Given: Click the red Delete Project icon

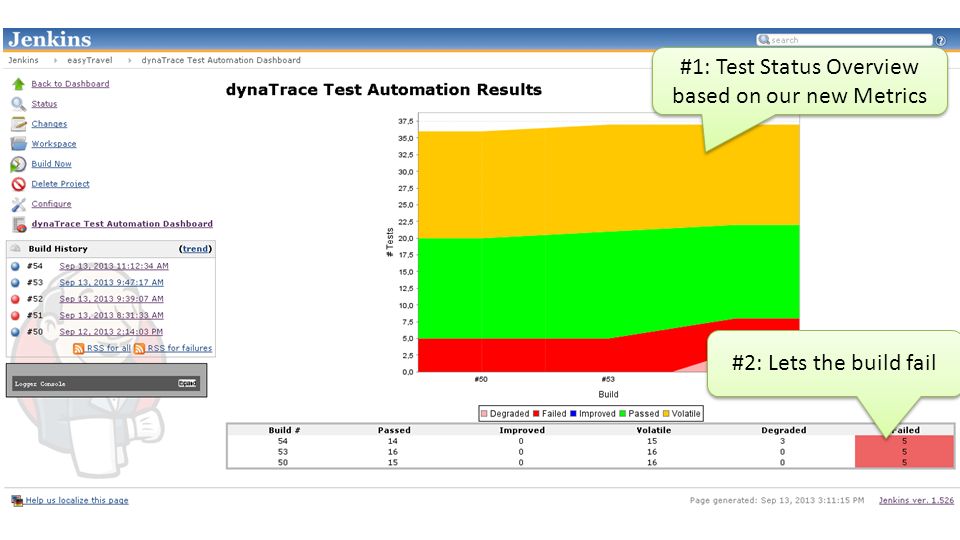Looking at the screenshot, I should point(18,184).
